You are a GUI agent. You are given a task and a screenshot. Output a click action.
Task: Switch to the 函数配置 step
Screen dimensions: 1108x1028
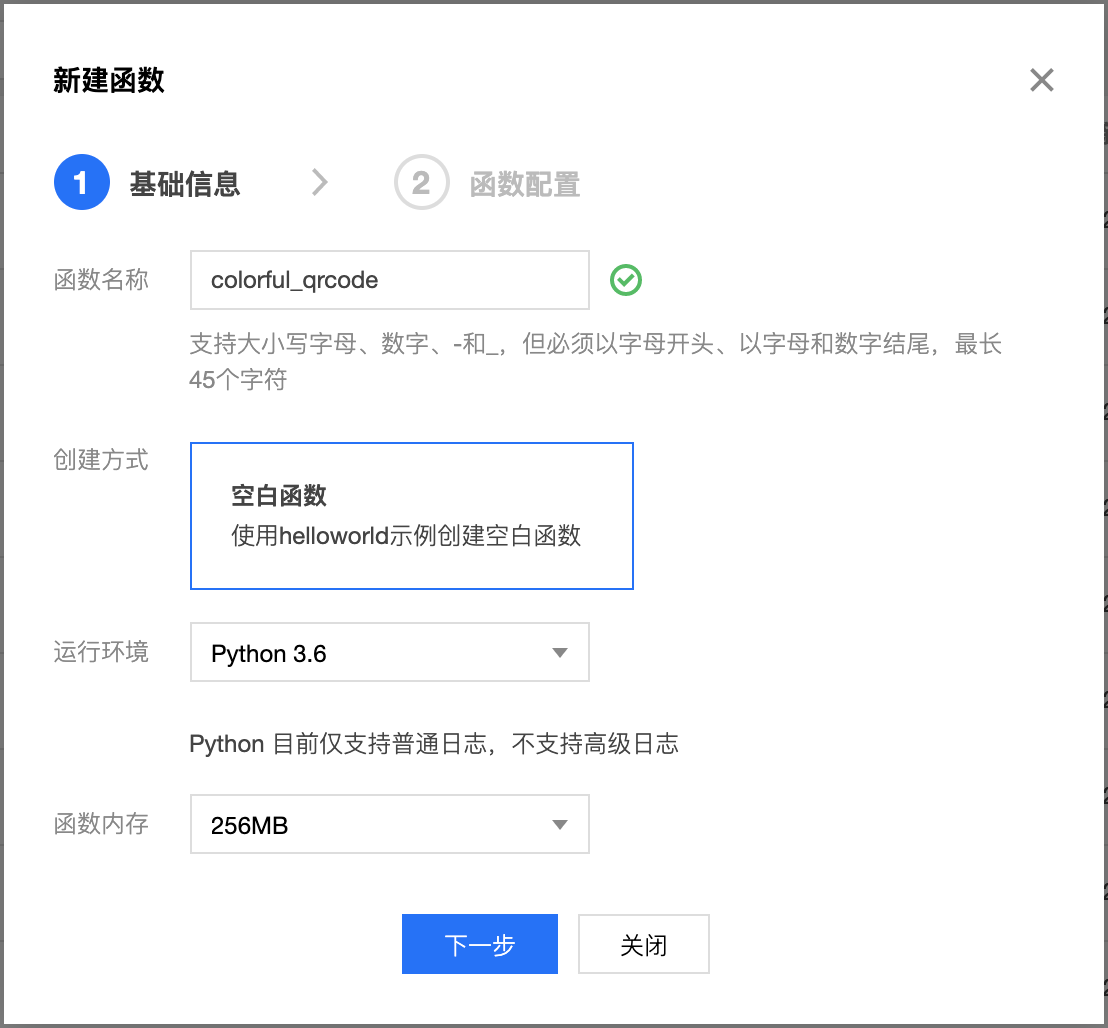527,182
